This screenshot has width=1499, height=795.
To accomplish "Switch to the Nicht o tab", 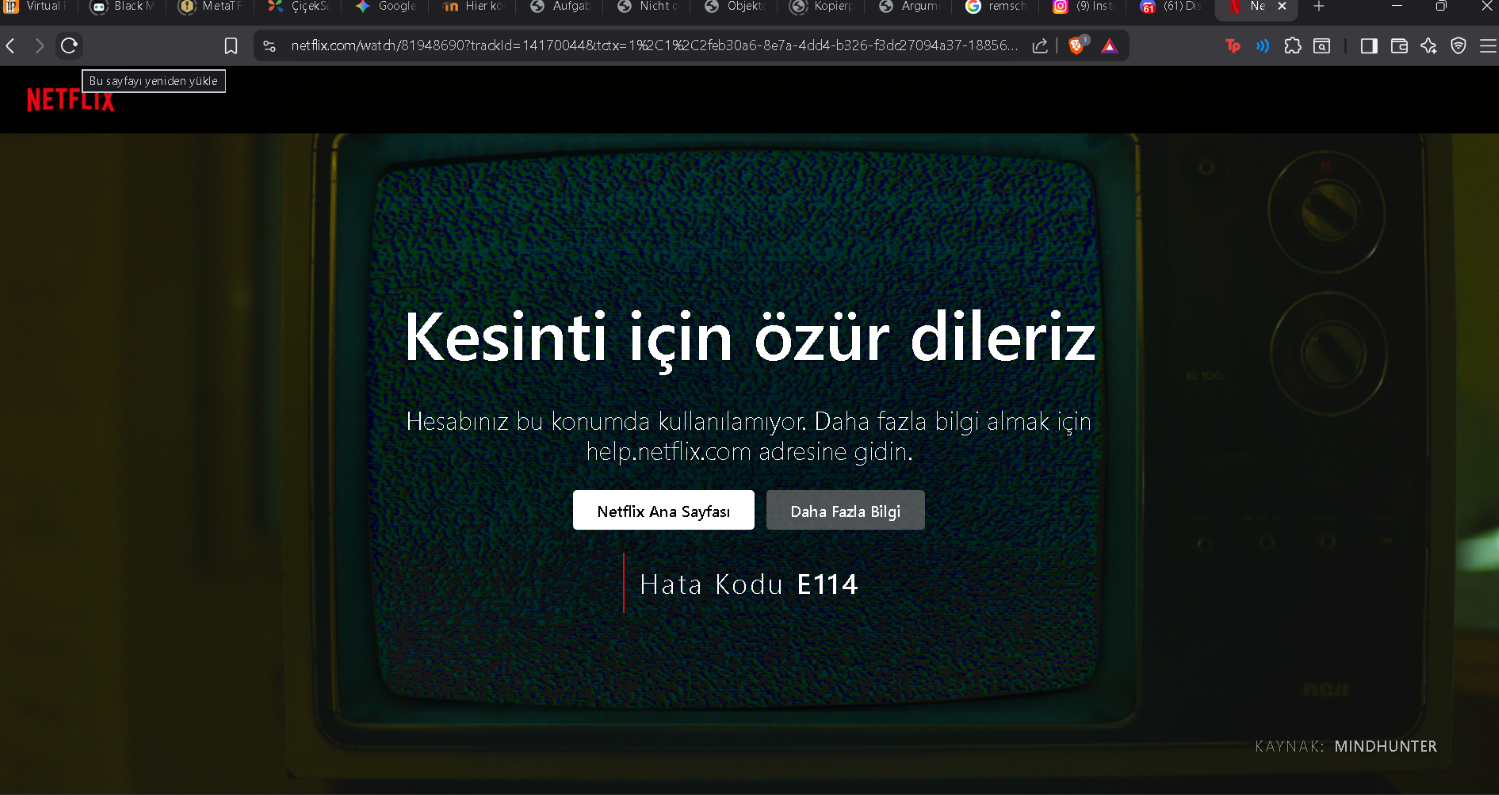I will pyautogui.click(x=649, y=7).
